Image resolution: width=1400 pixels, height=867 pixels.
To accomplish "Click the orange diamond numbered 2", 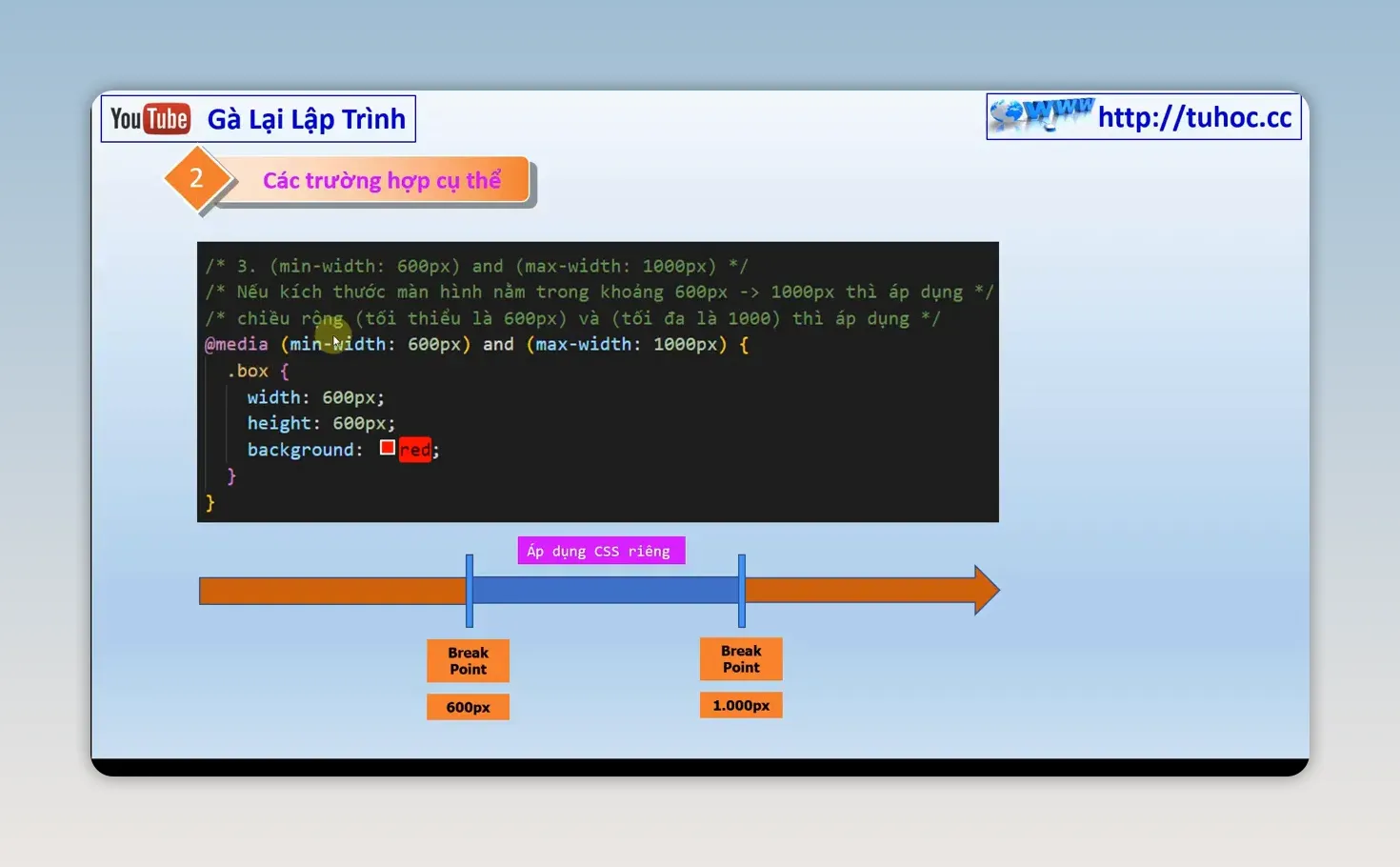I will (196, 178).
